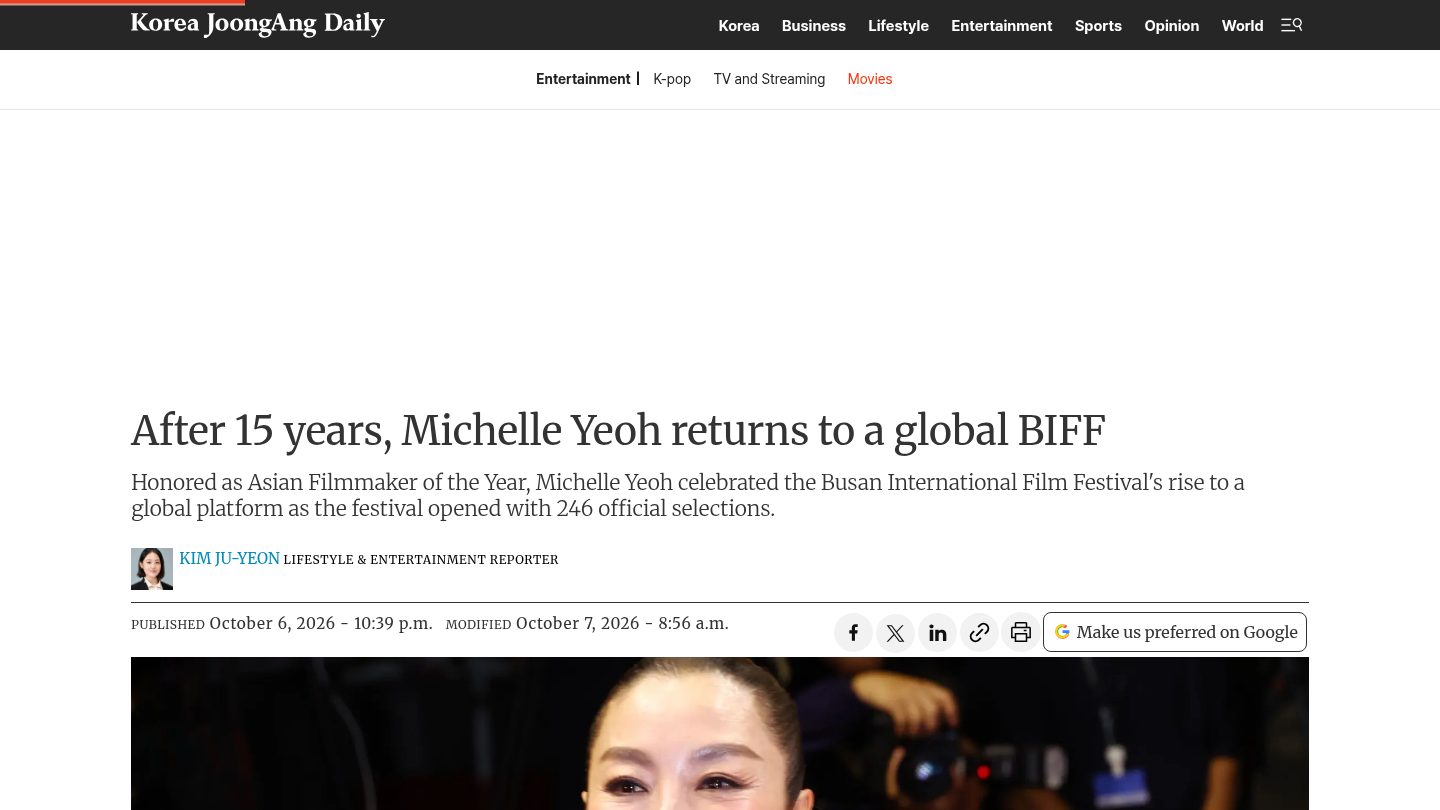1440x810 pixels.
Task: Open the Business menu
Action: [x=814, y=26]
